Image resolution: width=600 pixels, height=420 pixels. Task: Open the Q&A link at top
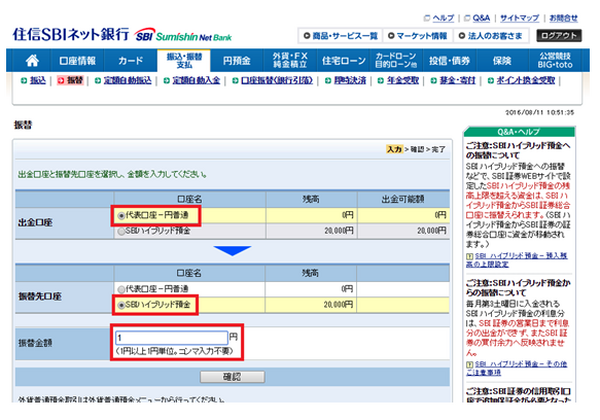(x=481, y=18)
